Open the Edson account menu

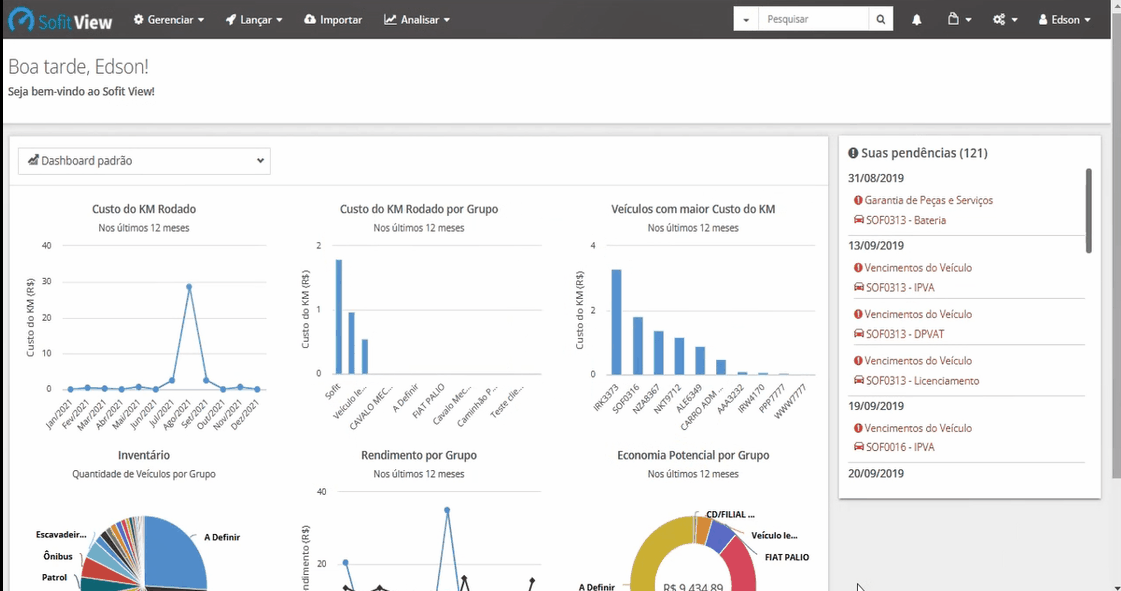1065,20
